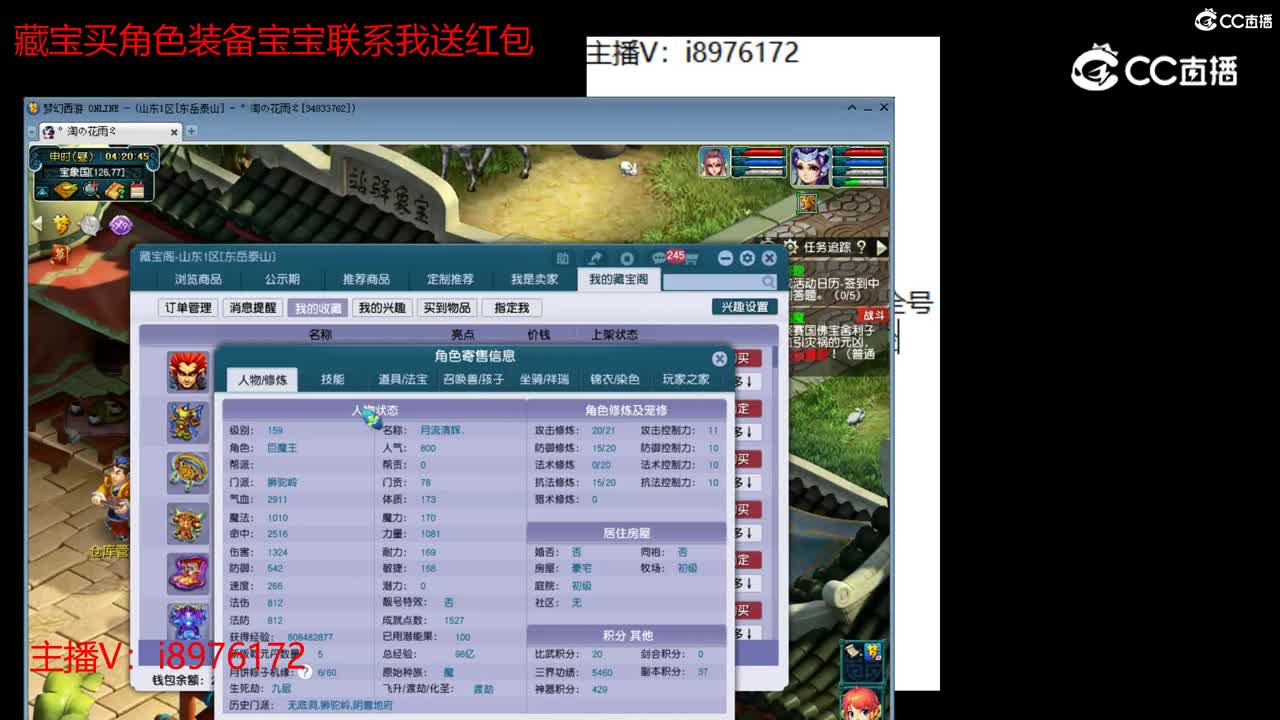The height and width of the screenshot is (720, 1280).
Task: Select 我的收藏 section
Action: pos(317,308)
